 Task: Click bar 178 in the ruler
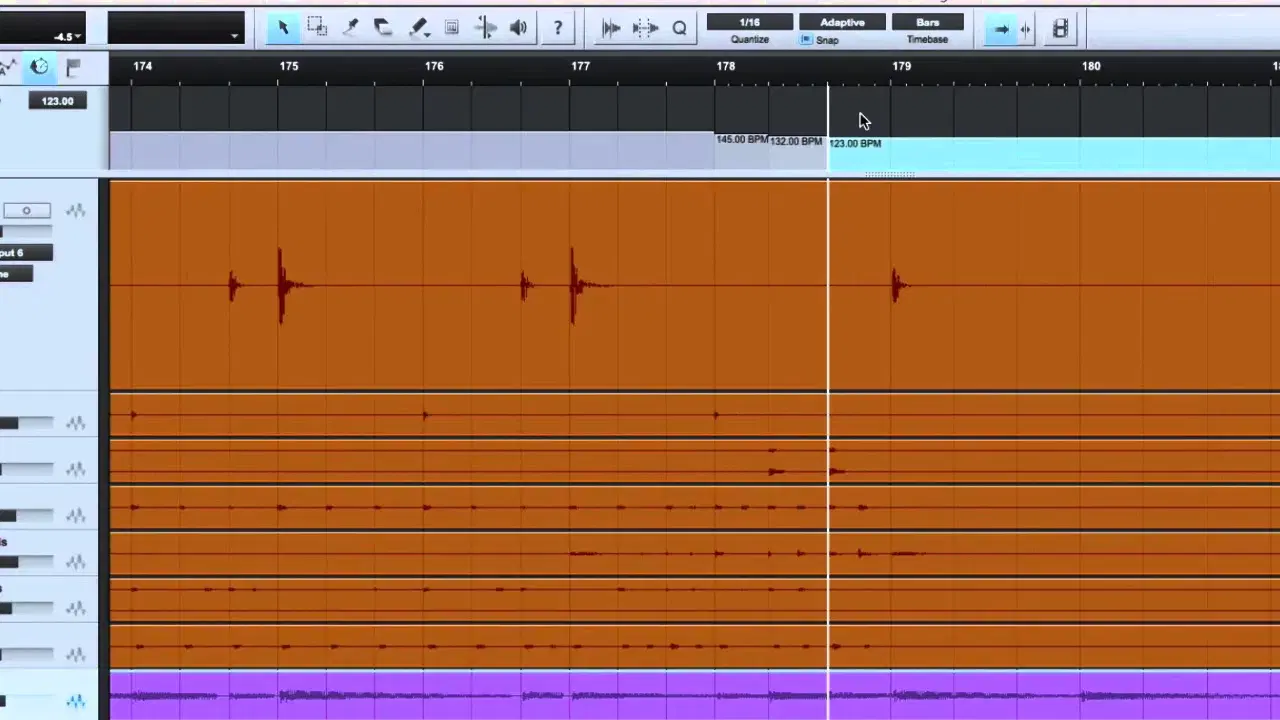tap(725, 66)
